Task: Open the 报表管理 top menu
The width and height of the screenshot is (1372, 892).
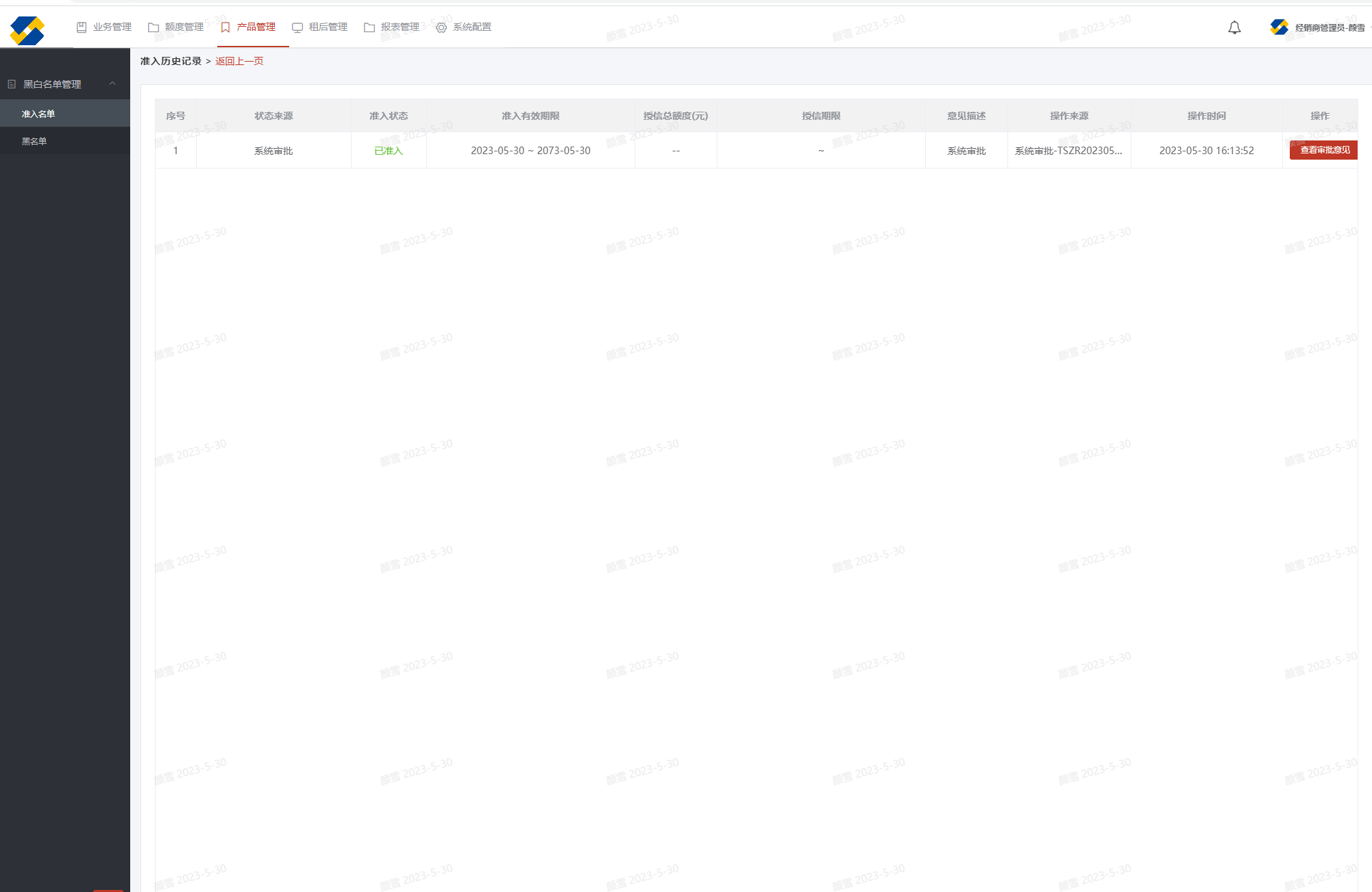Action: pos(400,27)
